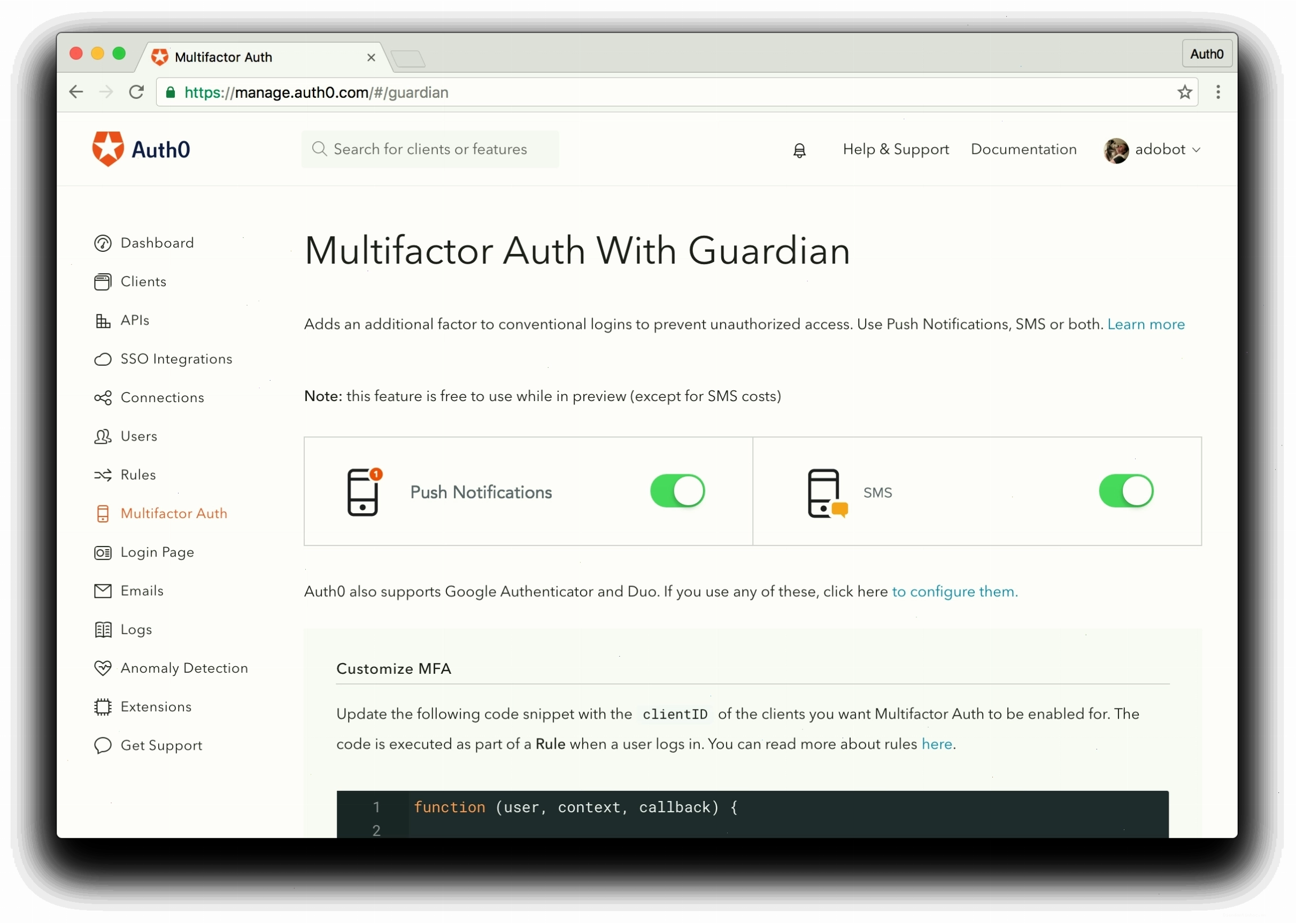Go back with the browser arrow
Image resolution: width=1296 pixels, height=924 pixels.
click(x=76, y=92)
